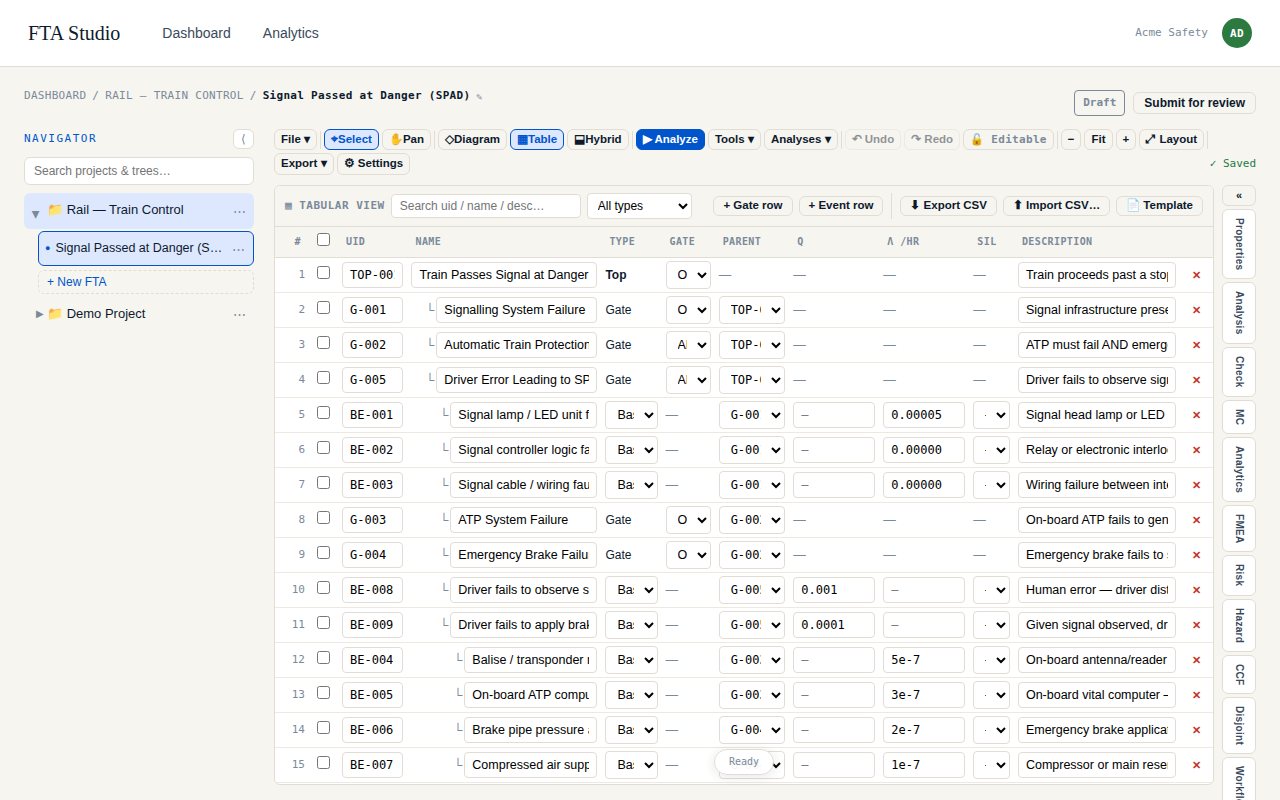Expand the Demo Project folder
The height and width of the screenshot is (800, 1280).
click(x=40, y=314)
